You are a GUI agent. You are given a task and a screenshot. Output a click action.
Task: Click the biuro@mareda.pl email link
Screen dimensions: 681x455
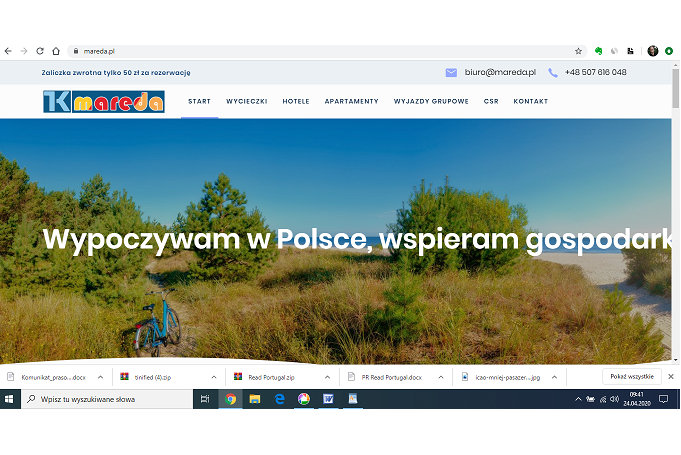[500, 72]
